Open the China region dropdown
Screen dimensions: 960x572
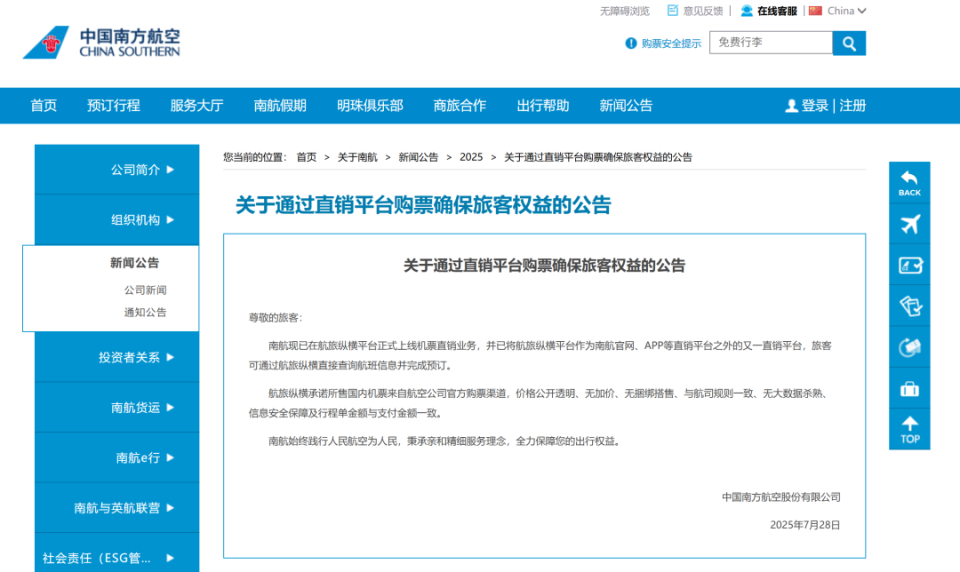click(x=847, y=10)
